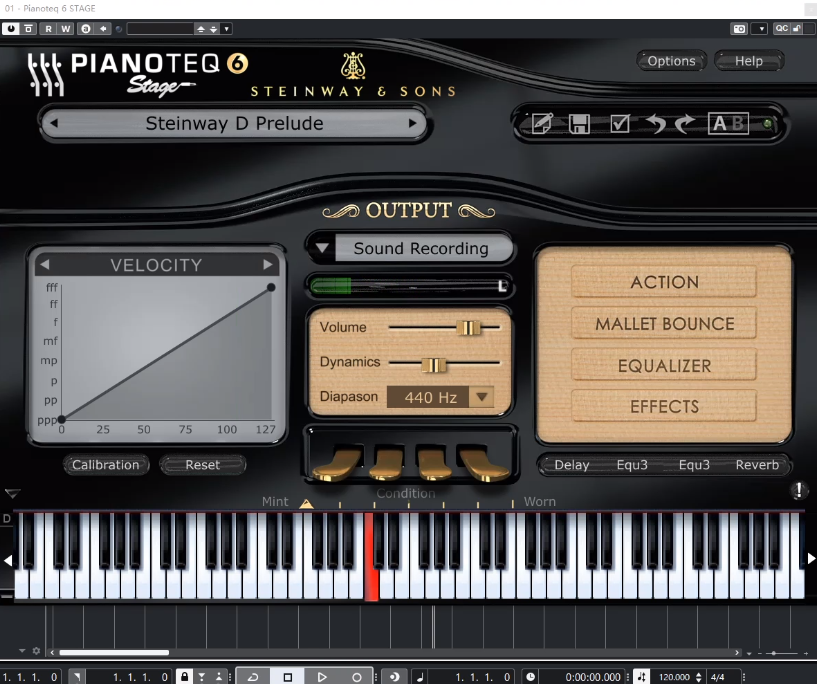The height and width of the screenshot is (684, 817).
Task: Undo last change arrow
Action: (655, 123)
